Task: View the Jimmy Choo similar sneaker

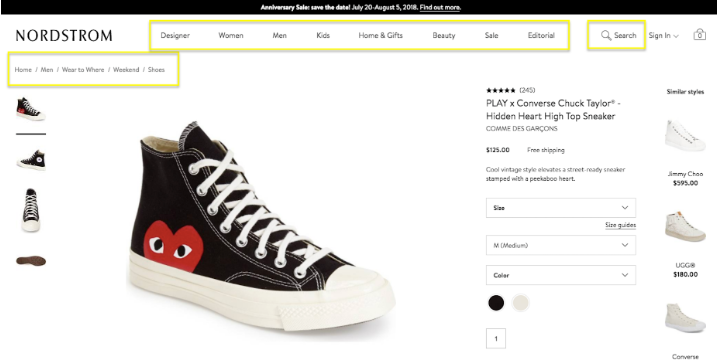Action: pos(685,135)
